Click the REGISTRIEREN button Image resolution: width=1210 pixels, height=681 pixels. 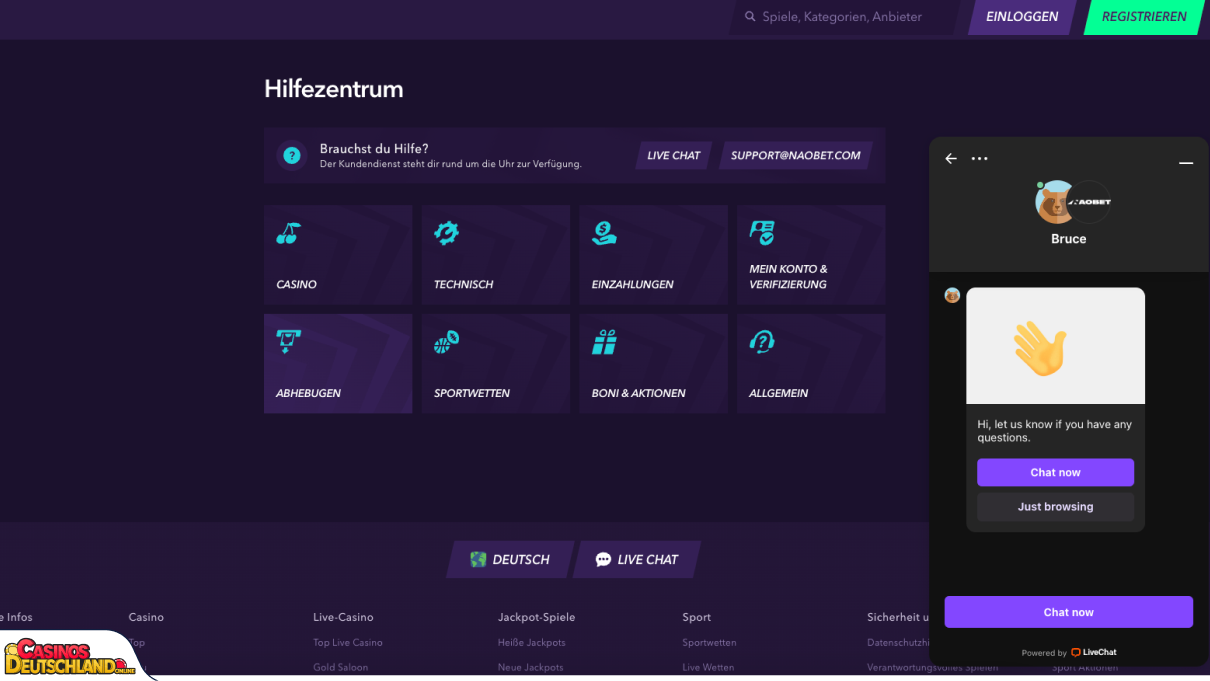(x=1144, y=17)
